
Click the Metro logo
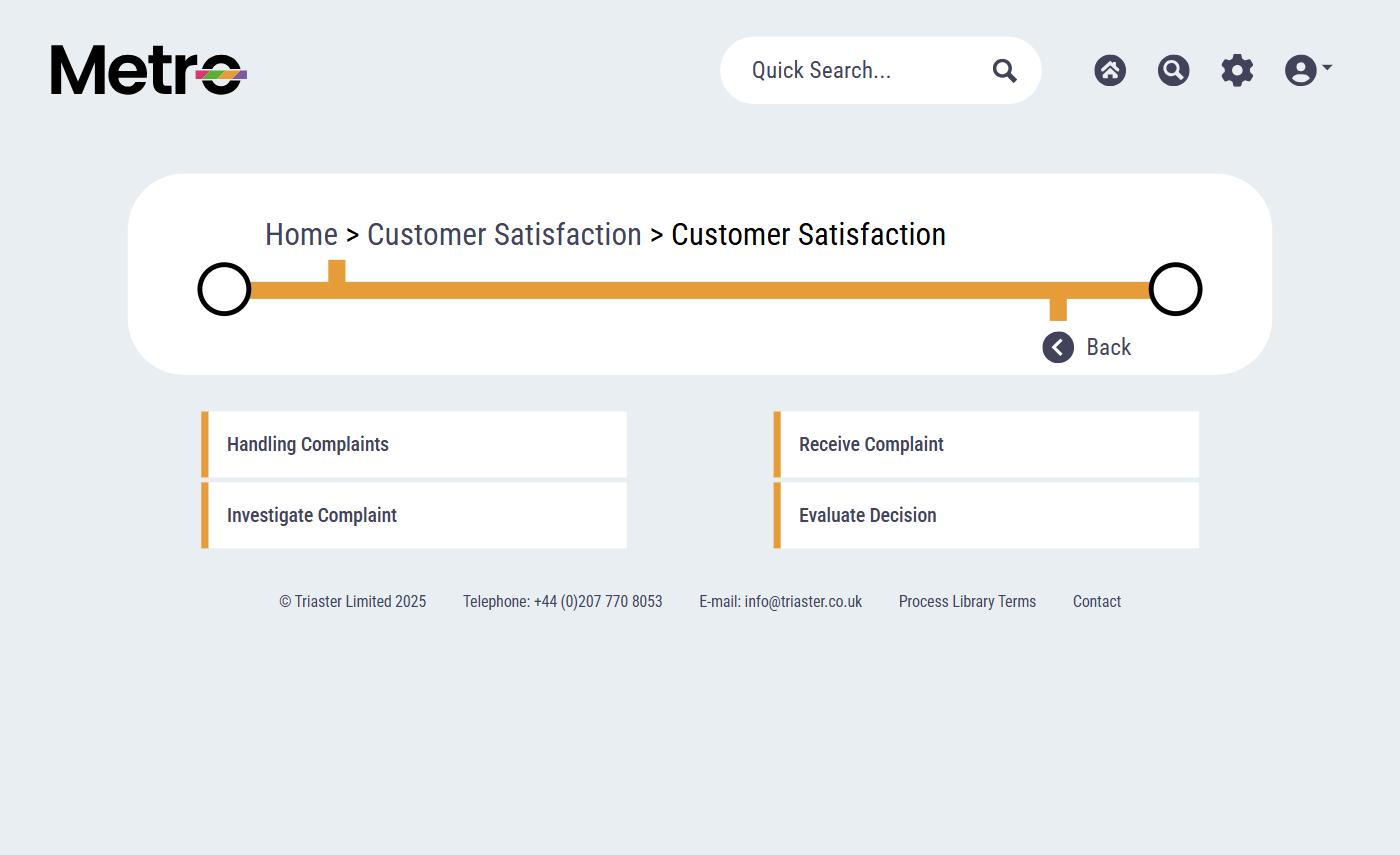[x=149, y=70]
